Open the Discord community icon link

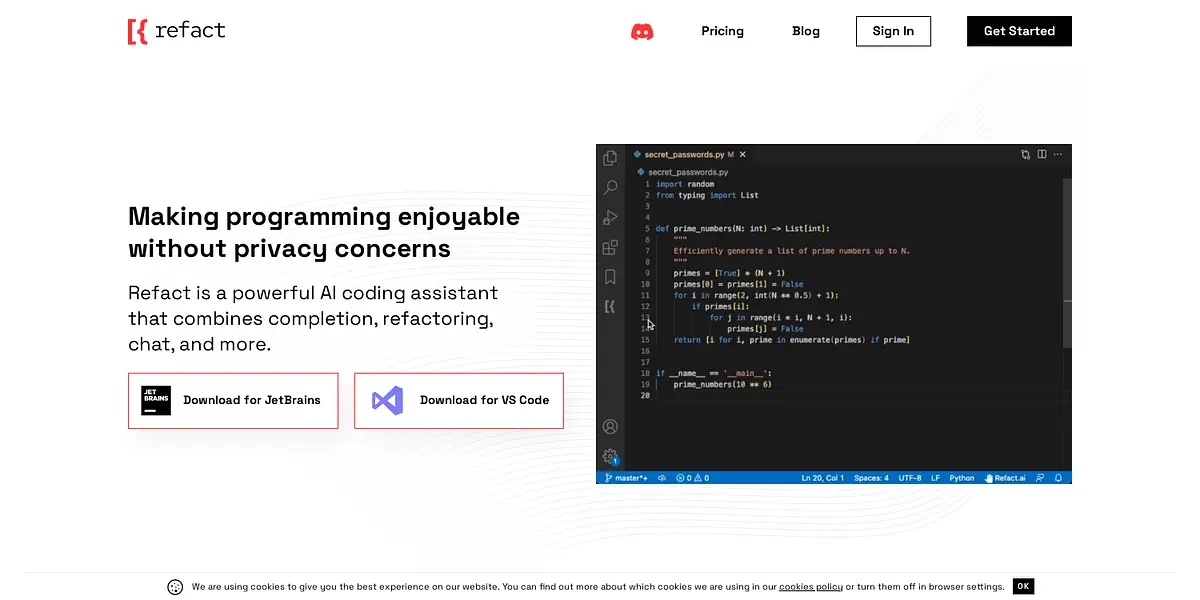642,31
